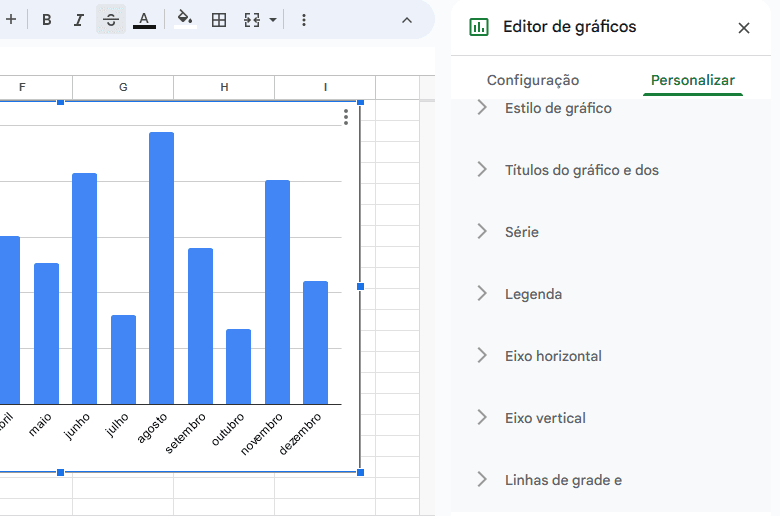This screenshot has width=780, height=516.
Task: Open the chart's three-dot options menu
Action: (x=346, y=117)
